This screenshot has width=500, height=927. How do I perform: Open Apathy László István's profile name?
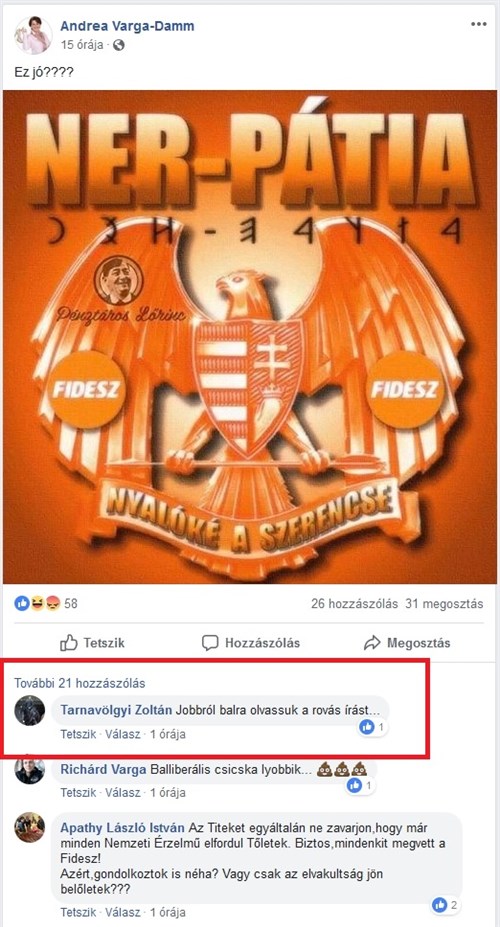122,828
